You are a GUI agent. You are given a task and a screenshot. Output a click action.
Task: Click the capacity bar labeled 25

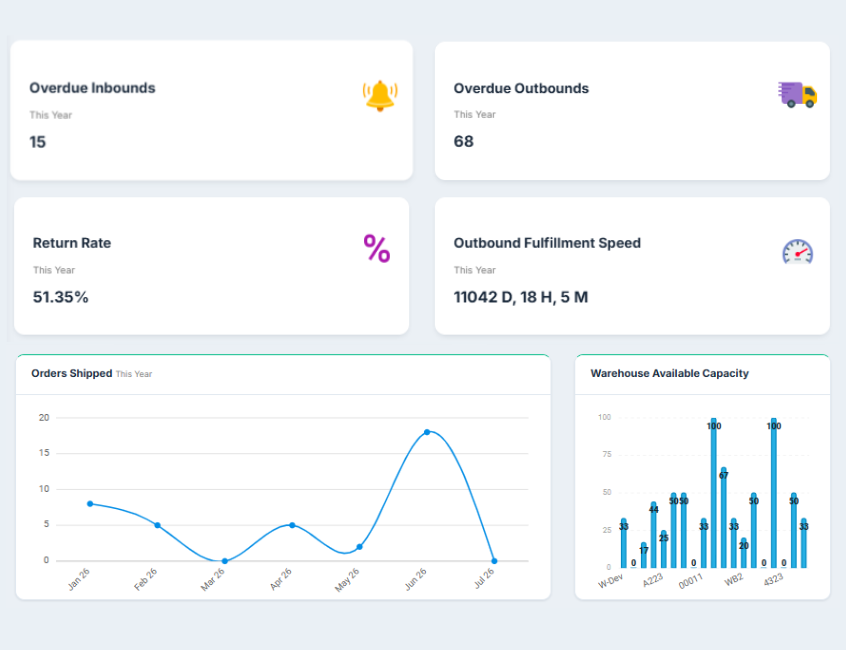(664, 549)
